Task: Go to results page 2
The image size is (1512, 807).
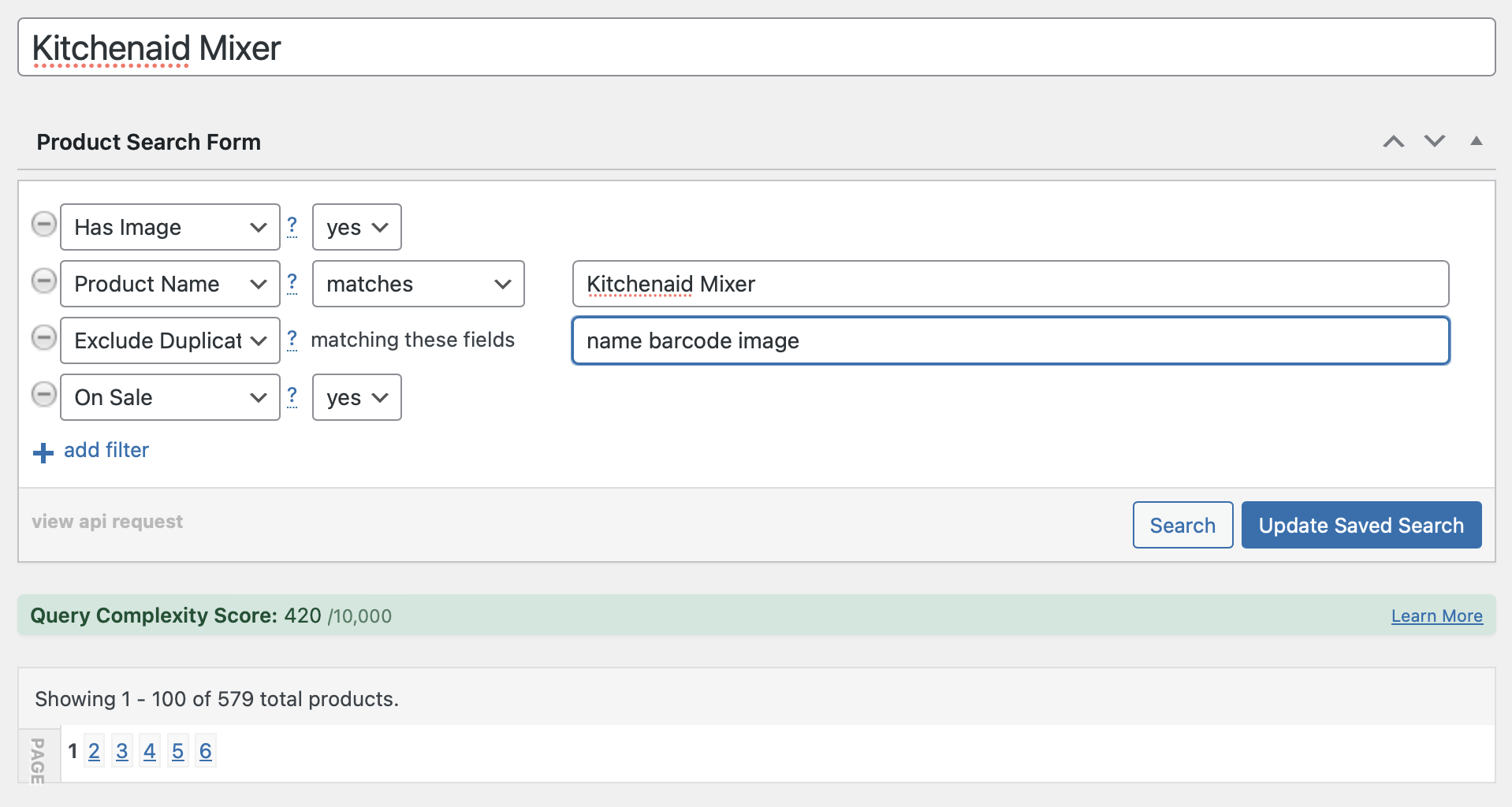Action: [x=94, y=751]
